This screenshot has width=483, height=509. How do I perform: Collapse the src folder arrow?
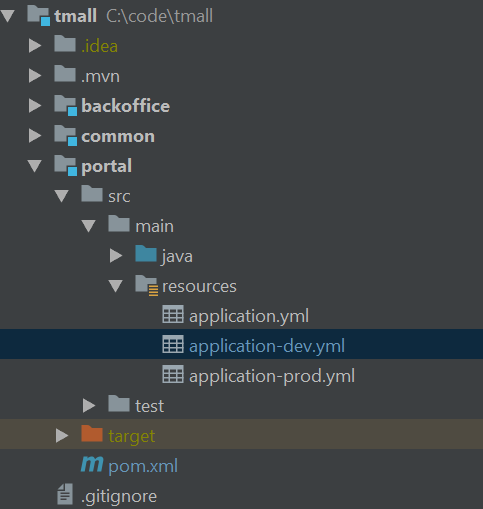62,196
